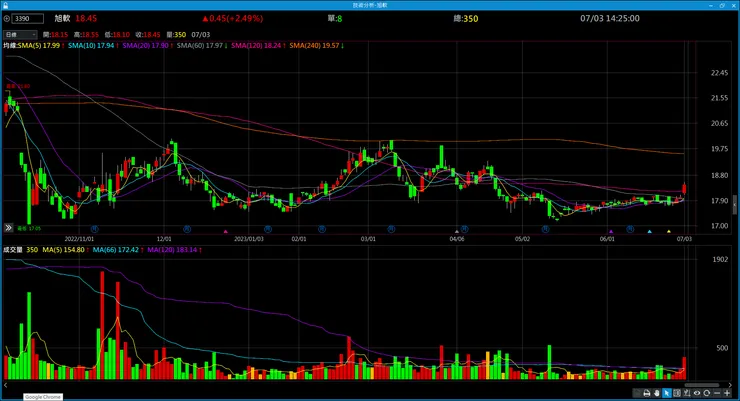The height and width of the screenshot is (401, 740).
Task: Open the chart indicator settings icon
Action: [x=687, y=393]
